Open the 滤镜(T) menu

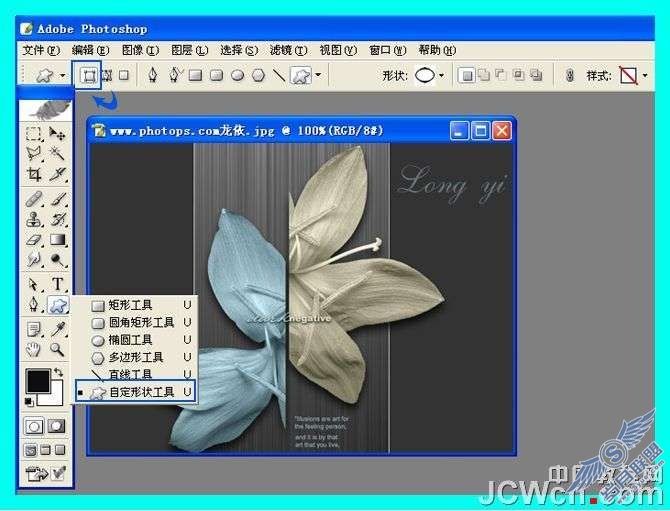click(288, 50)
